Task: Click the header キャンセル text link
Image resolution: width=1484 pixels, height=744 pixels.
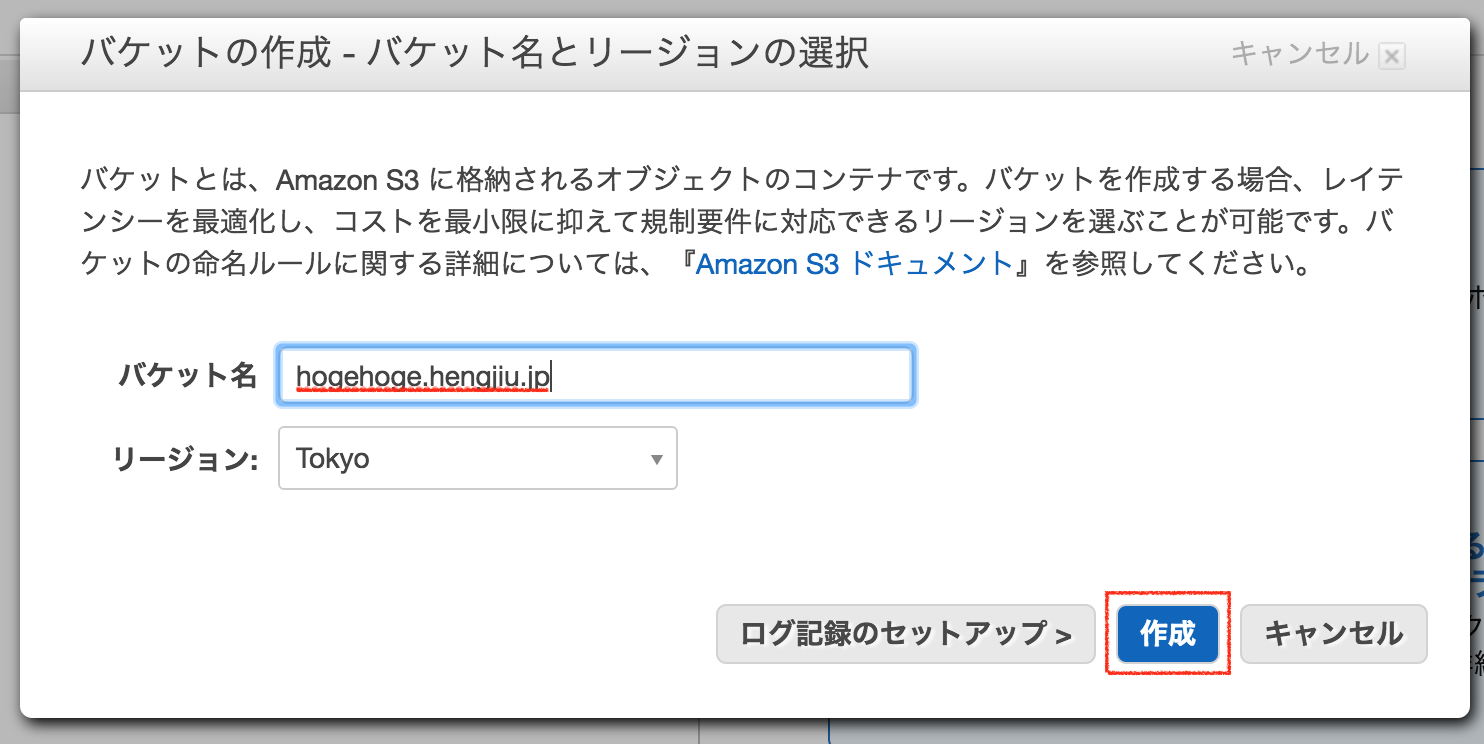Action: click(1298, 53)
